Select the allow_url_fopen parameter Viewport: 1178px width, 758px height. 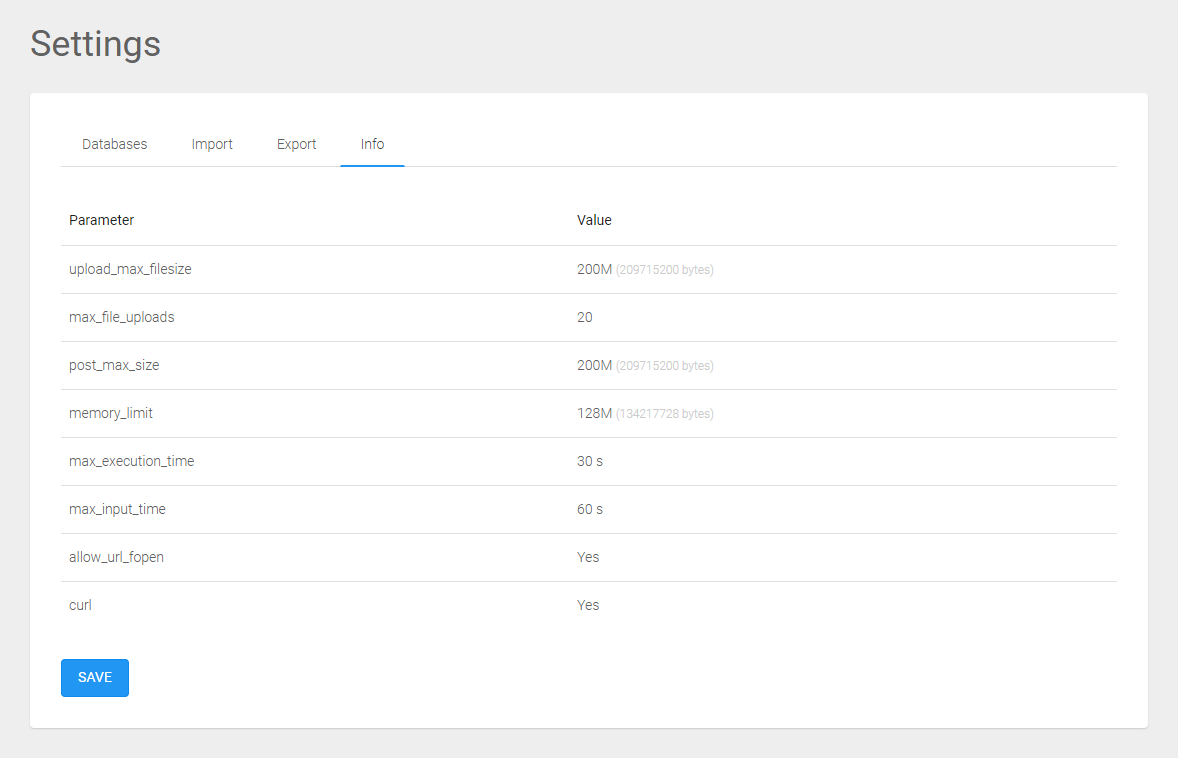click(x=116, y=557)
